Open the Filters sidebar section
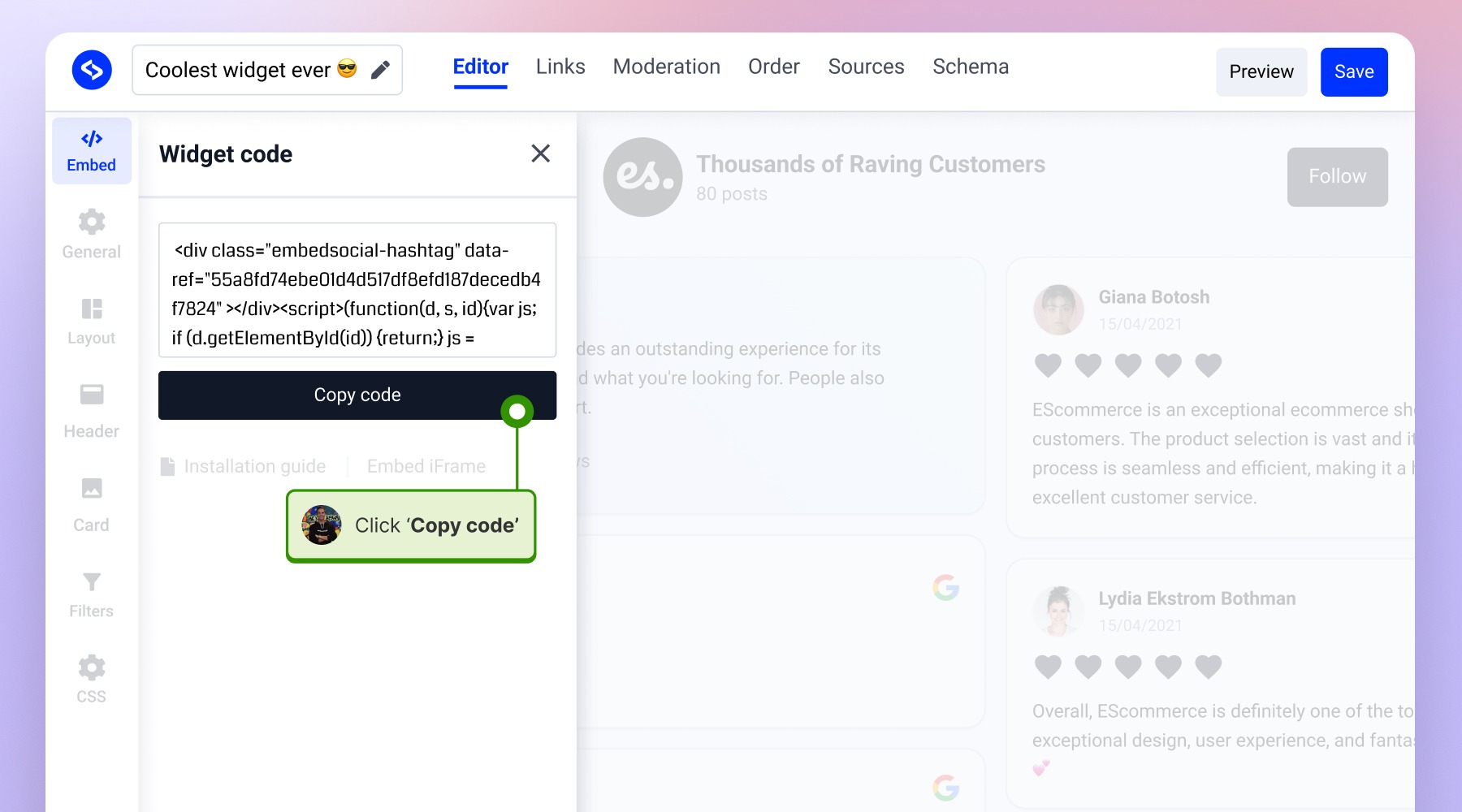Image resolution: width=1462 pixels, height=812 pixels. (92, 595)
